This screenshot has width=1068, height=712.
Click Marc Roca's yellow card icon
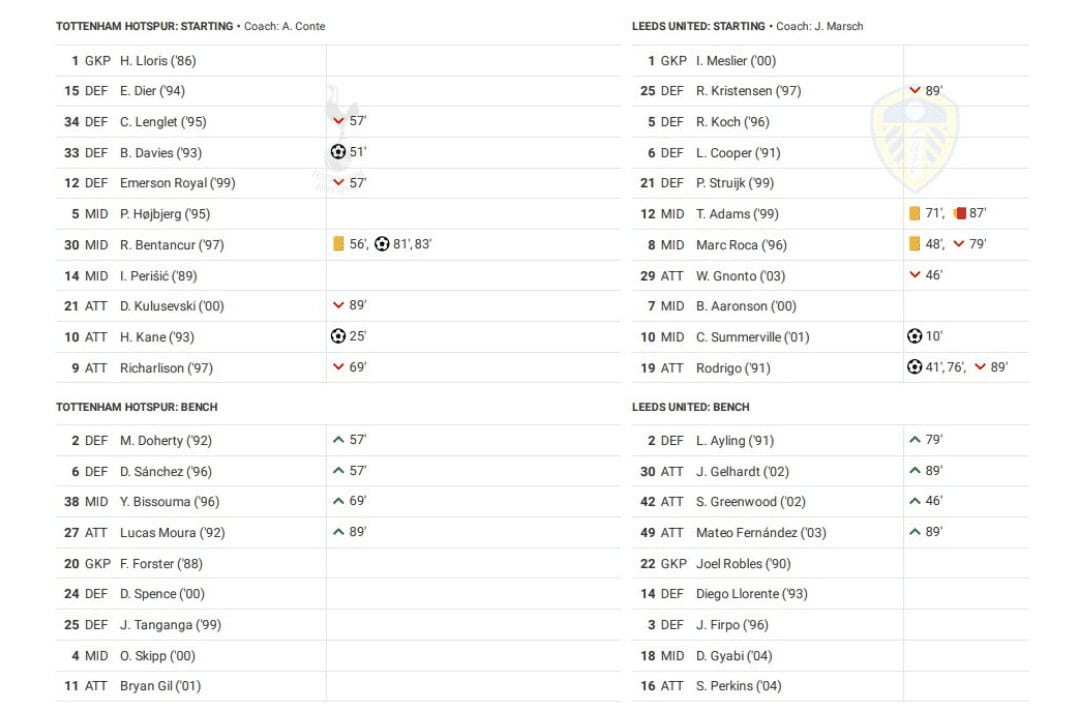click(914, 244)
